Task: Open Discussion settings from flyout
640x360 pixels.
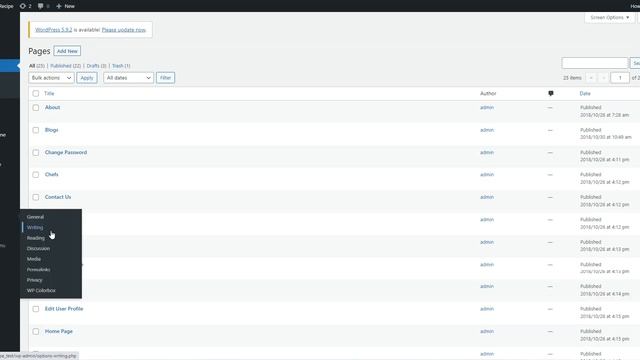Action: (38, 248)
